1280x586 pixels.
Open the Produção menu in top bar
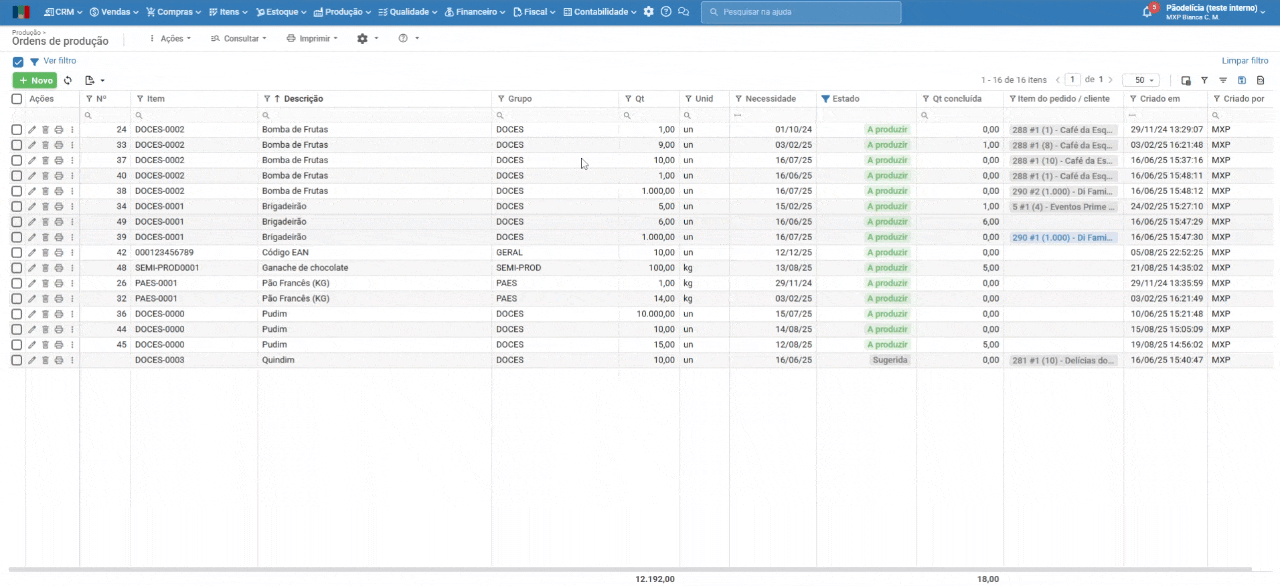tap(342, 12)
